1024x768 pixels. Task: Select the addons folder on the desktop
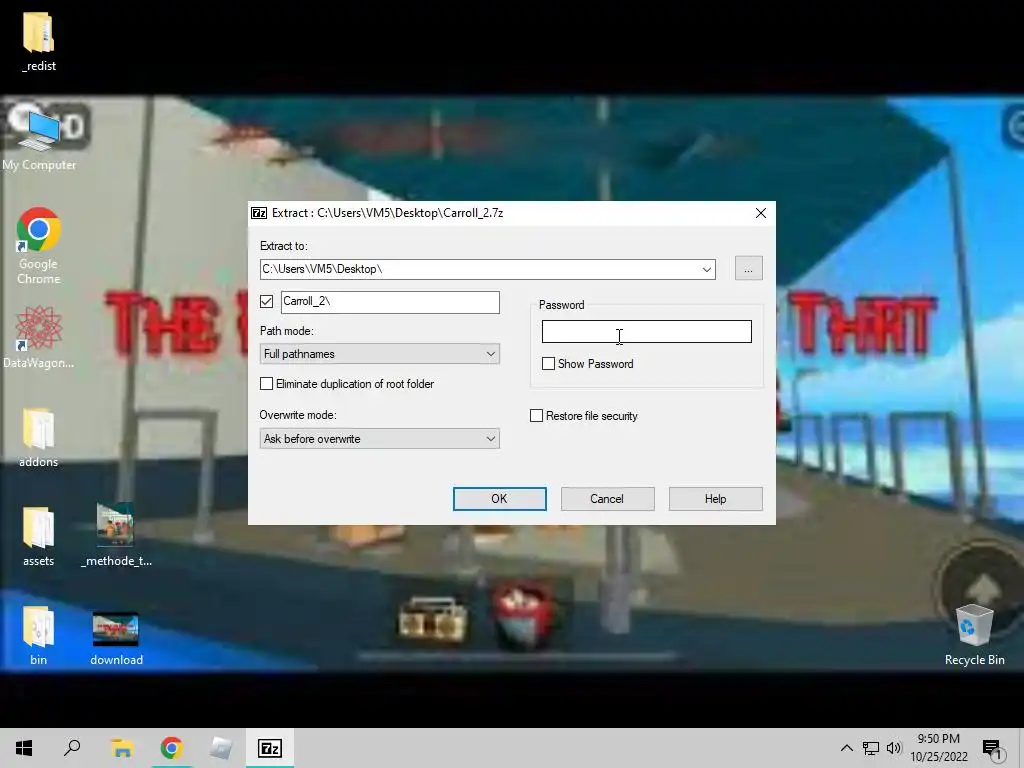(x=39, y=438)
